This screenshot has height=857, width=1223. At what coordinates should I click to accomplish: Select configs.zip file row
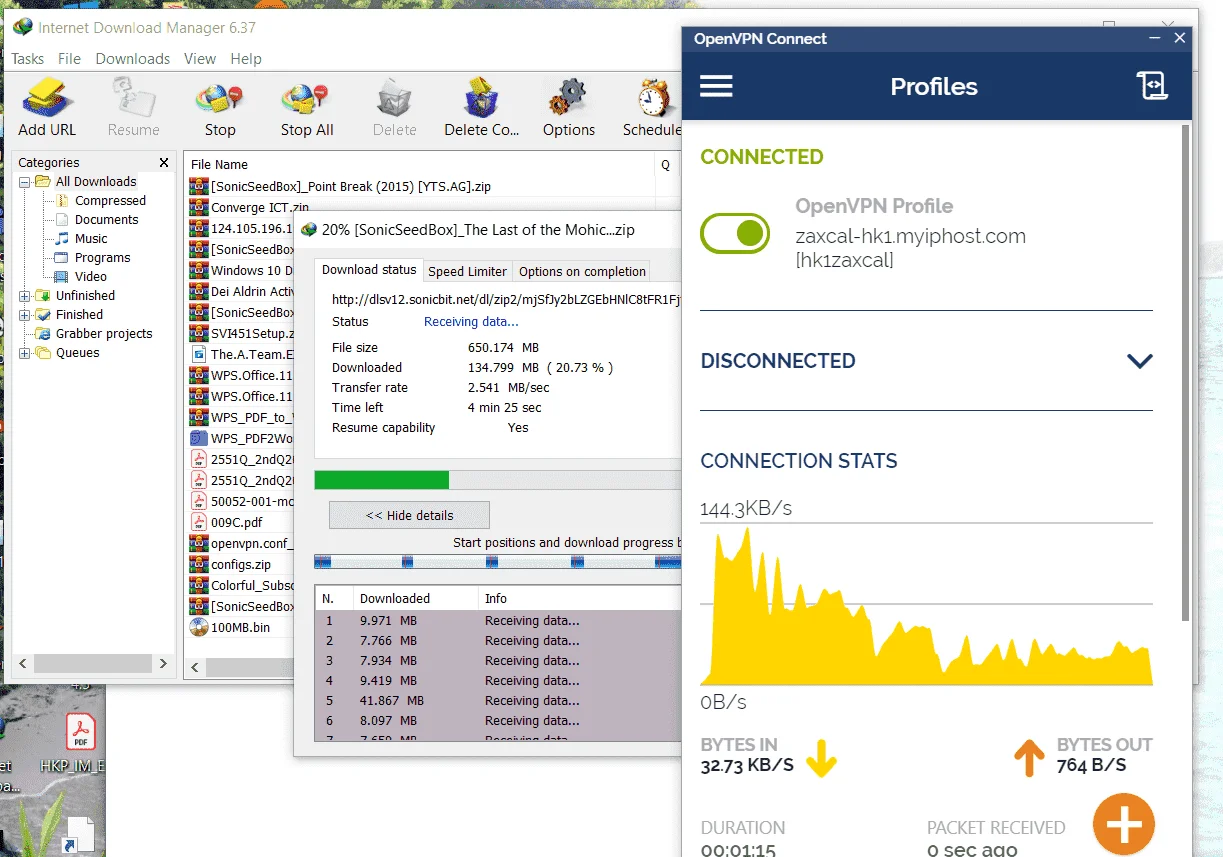pos(240,564)
